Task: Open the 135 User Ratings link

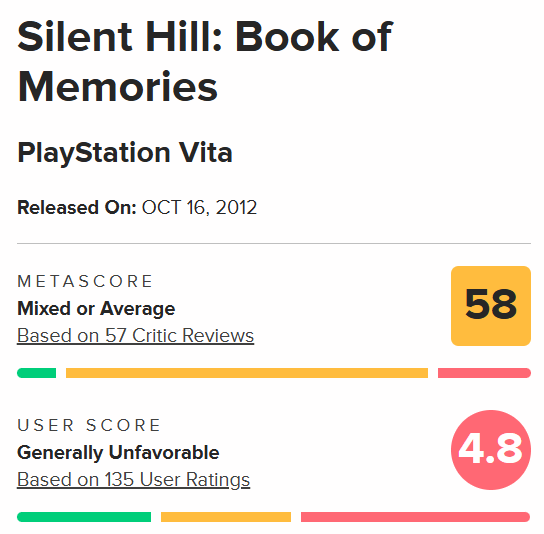Action: point(133,480)
